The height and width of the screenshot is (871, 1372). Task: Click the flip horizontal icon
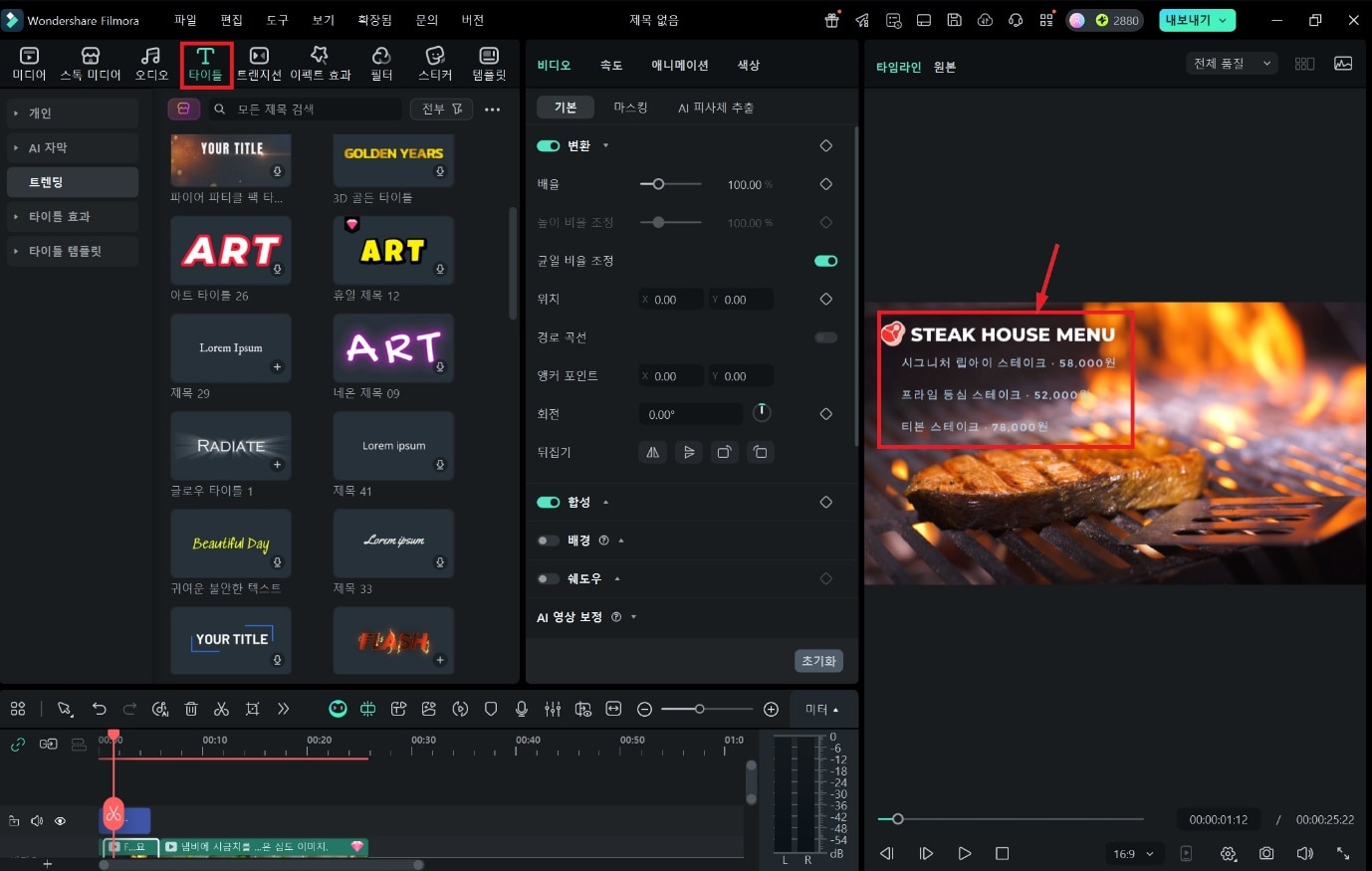[x=652, y=452]
